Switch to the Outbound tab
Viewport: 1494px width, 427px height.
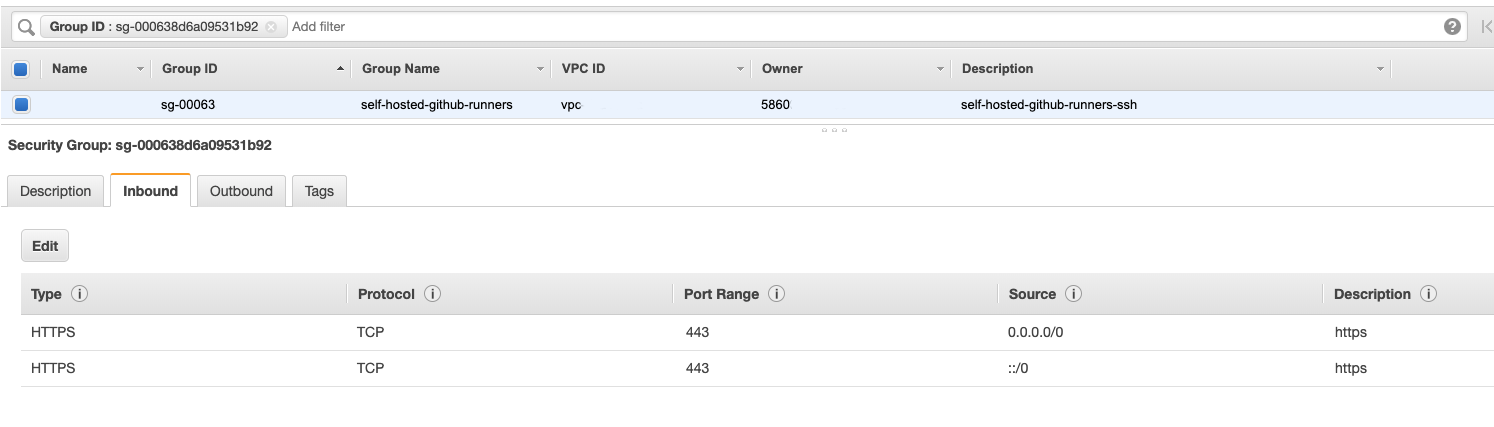[x=241, y=191]
